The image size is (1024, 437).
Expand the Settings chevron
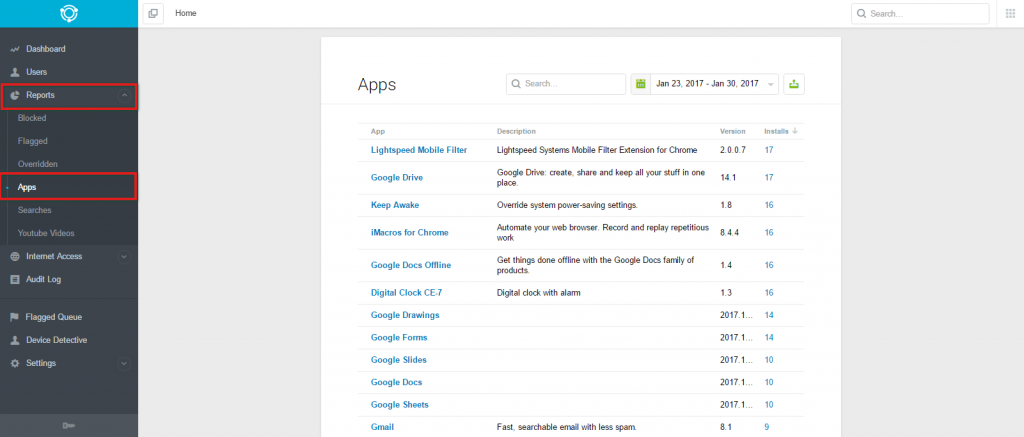tap(124, 363)
